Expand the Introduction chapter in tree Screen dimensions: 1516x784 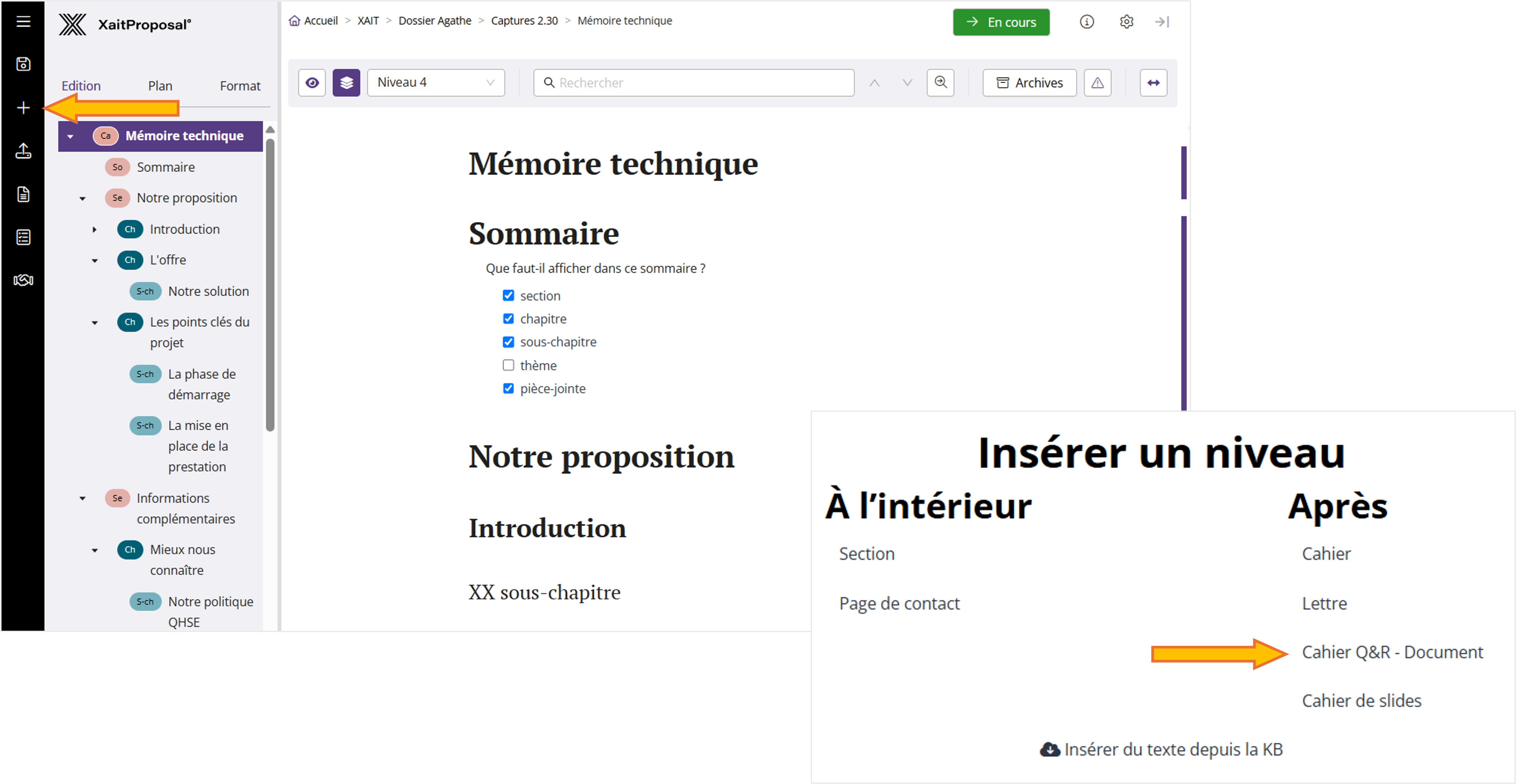click(x=94, y=229)
